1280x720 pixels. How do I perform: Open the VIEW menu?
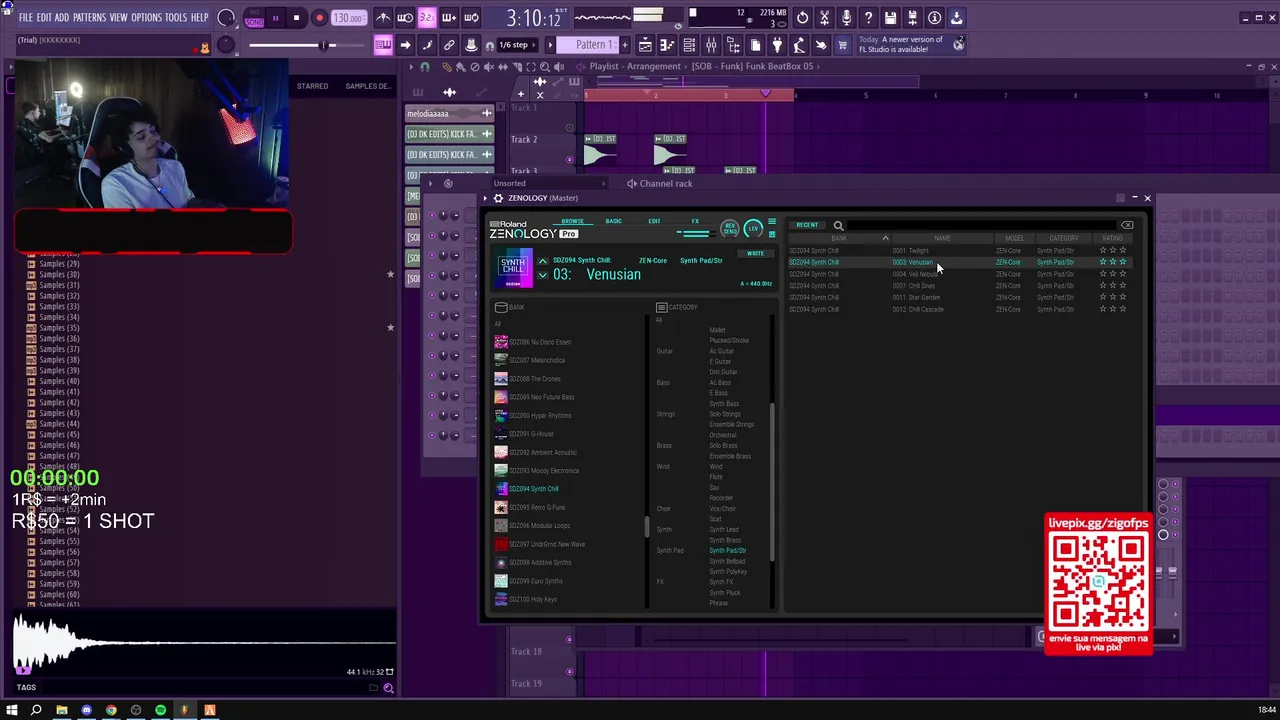tap(118, 18)
